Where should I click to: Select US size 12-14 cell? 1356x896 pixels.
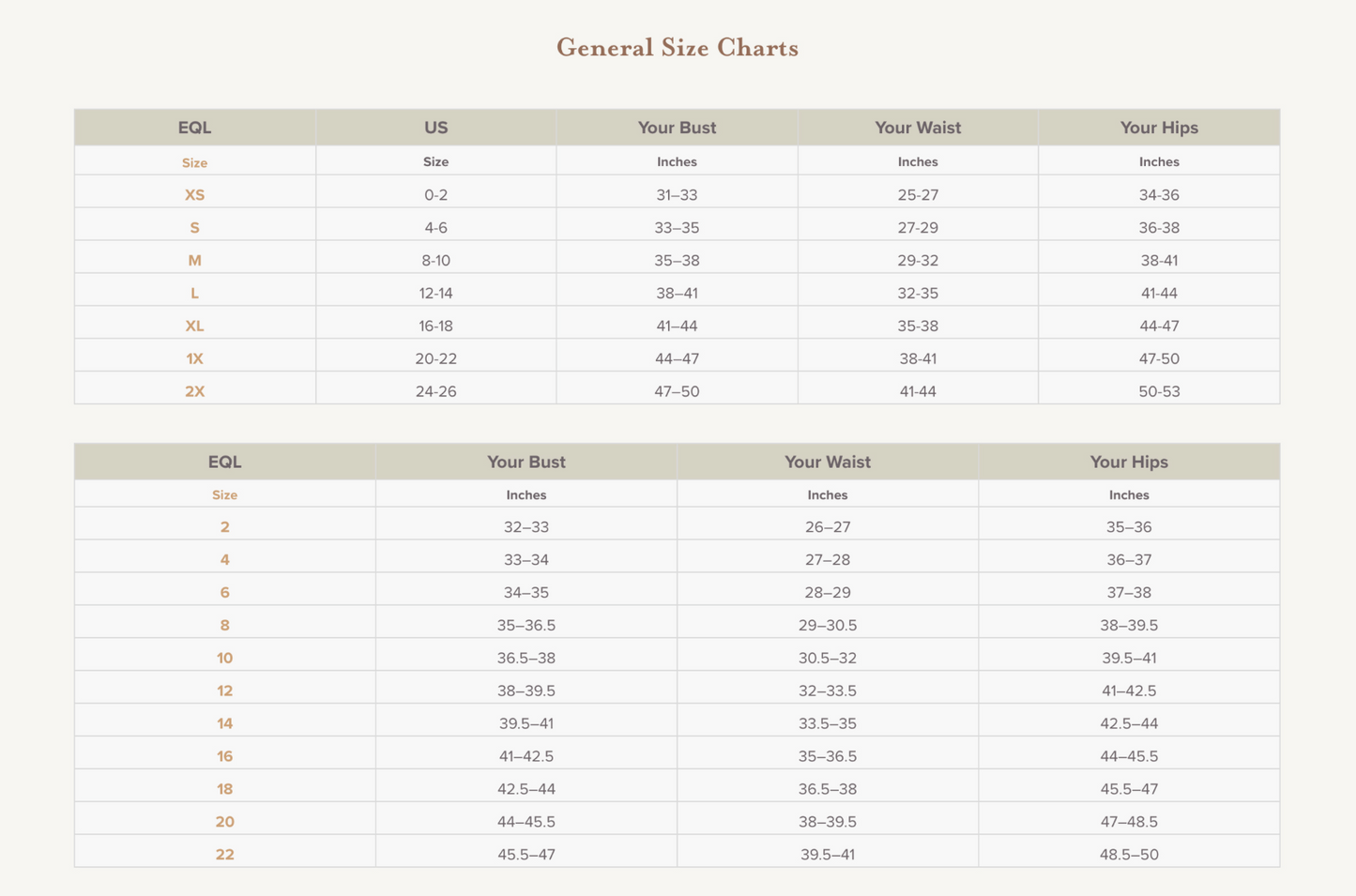click(435, 293)
